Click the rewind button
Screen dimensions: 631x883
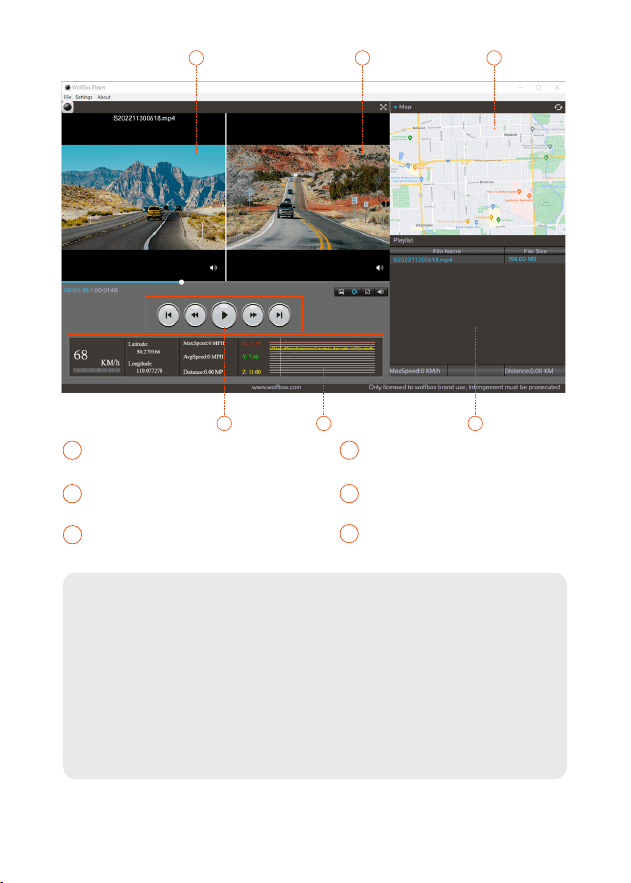click(x=195, y=315)
